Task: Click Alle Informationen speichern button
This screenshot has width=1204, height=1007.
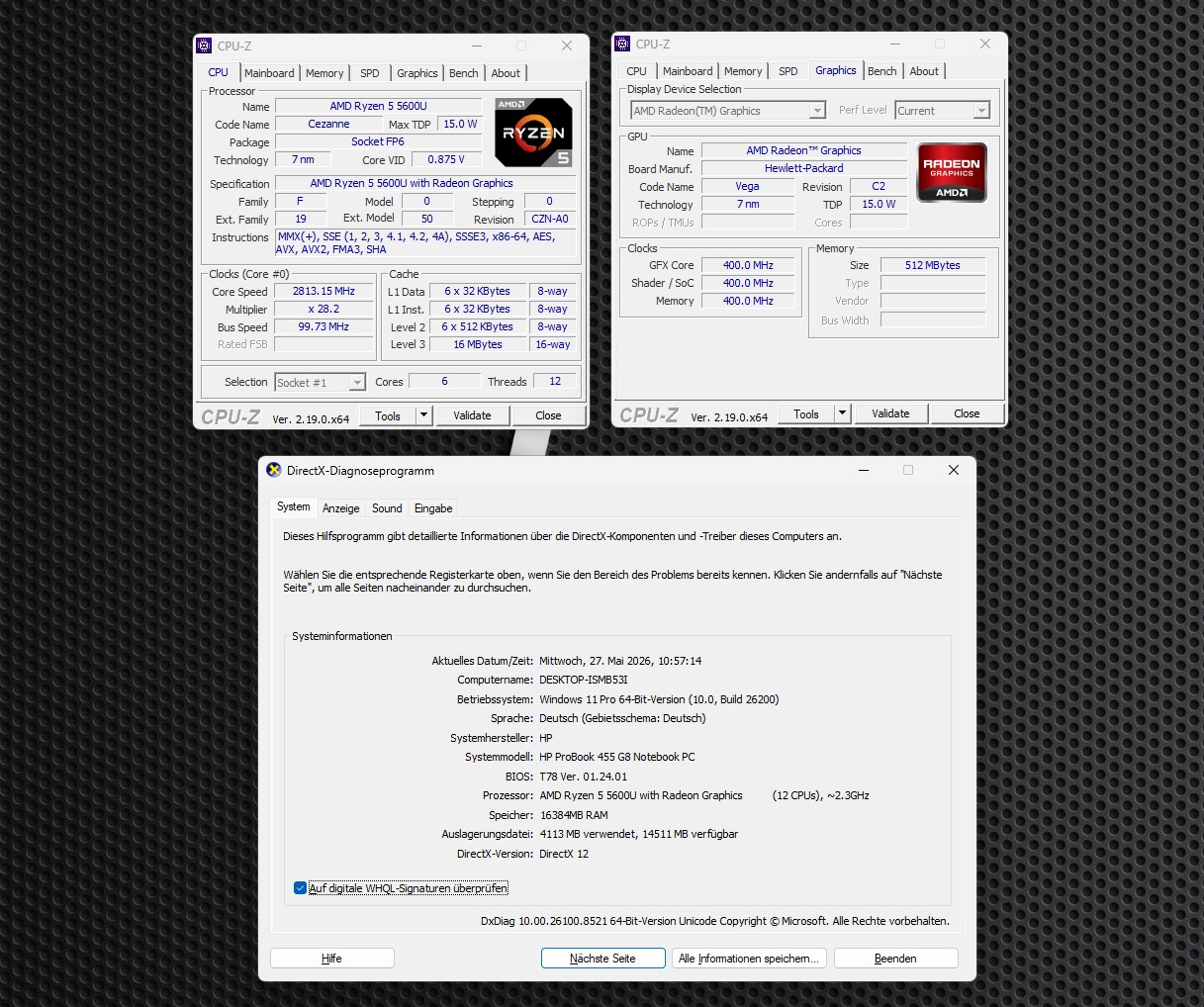Action: tap(749, 959)
